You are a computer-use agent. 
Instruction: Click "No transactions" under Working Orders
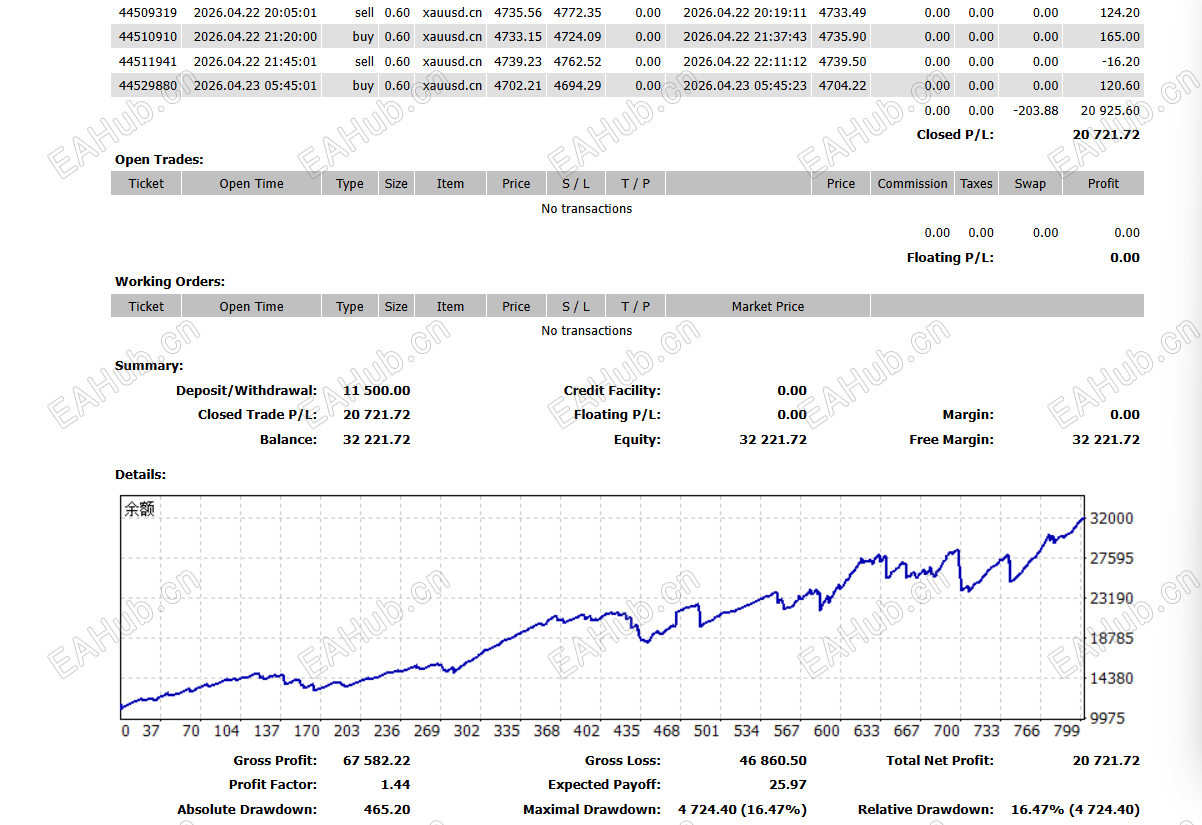click(x=587, y=330)
